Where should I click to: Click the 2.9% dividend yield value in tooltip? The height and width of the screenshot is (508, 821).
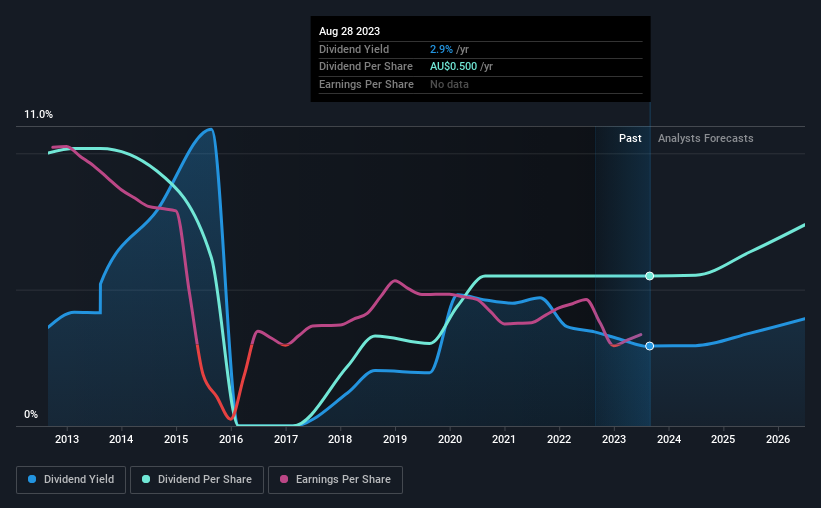coord(441,49)
